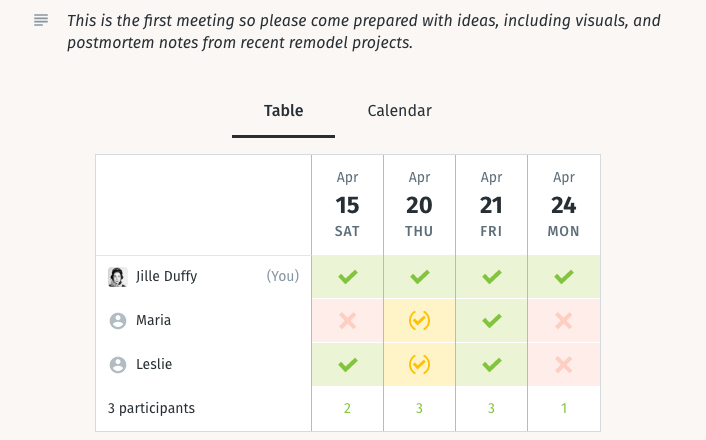Click Maria's red X on Apr 15

click(x=348, y=321)
